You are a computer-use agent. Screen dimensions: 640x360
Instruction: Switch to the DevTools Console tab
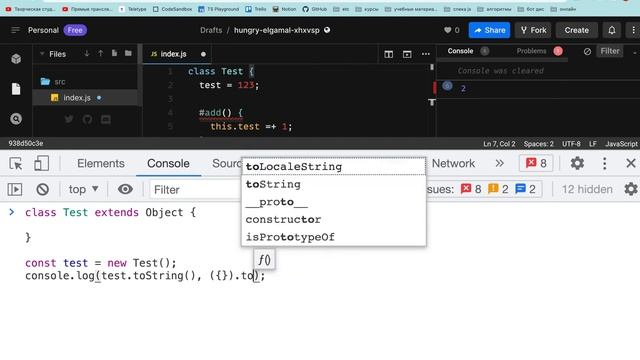coord(168,164)
